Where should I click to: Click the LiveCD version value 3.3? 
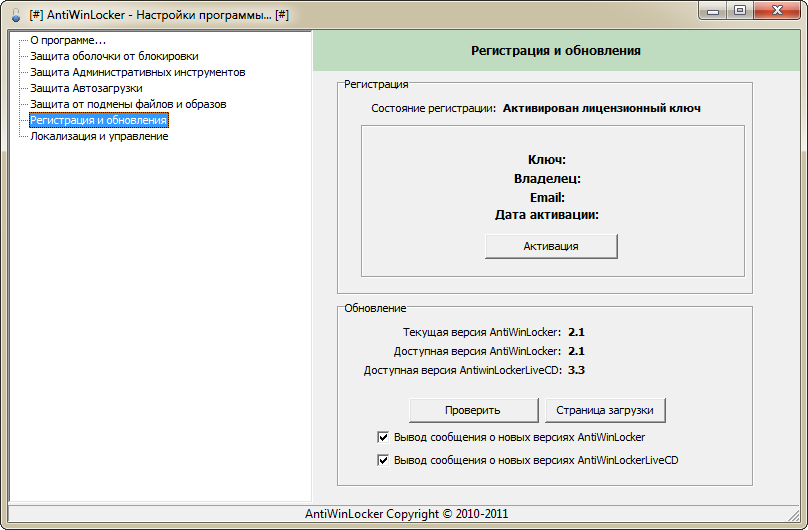click(x=576, y=370)
